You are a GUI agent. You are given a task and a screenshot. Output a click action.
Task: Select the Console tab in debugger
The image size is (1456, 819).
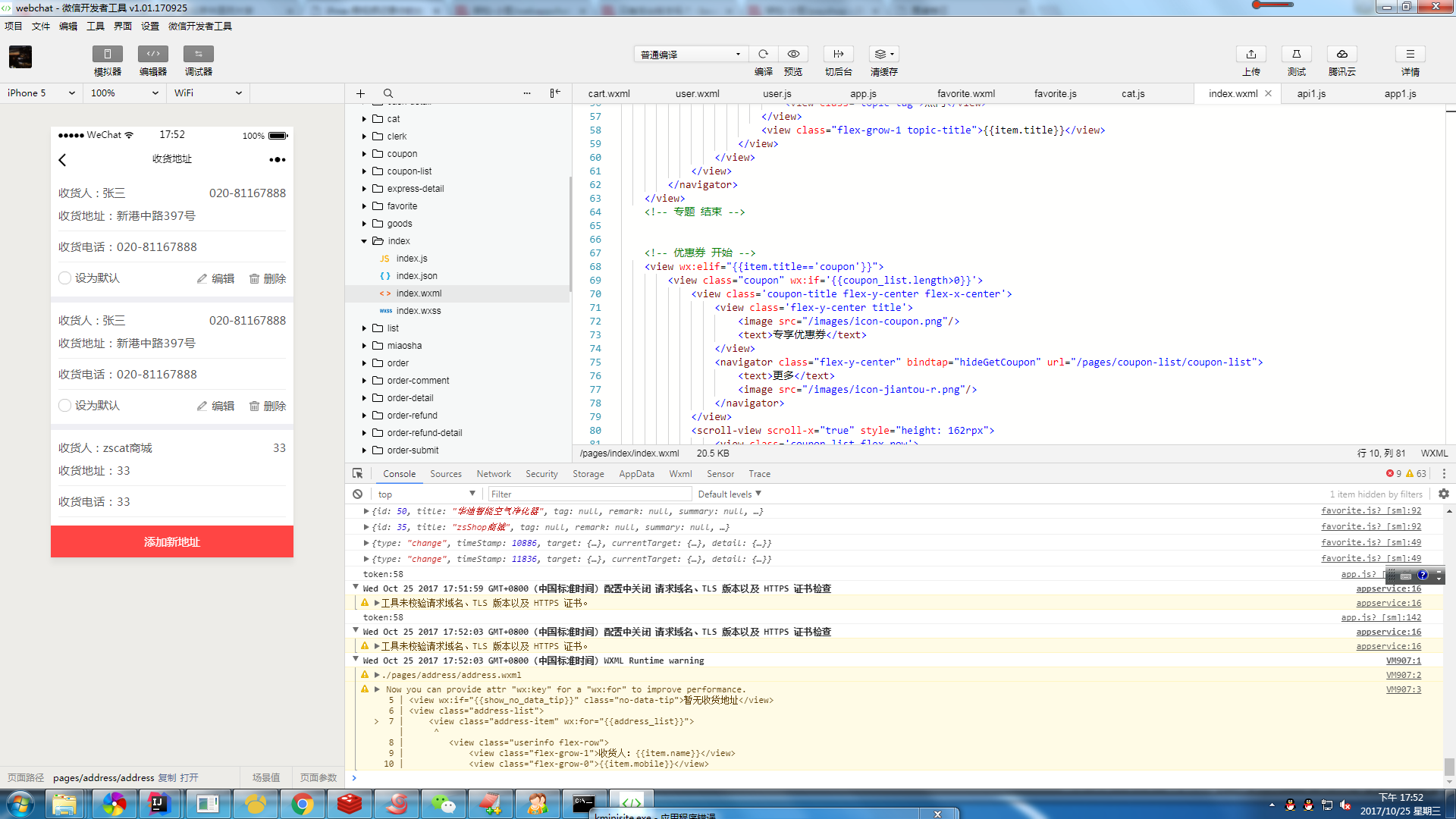pos(400,473)
